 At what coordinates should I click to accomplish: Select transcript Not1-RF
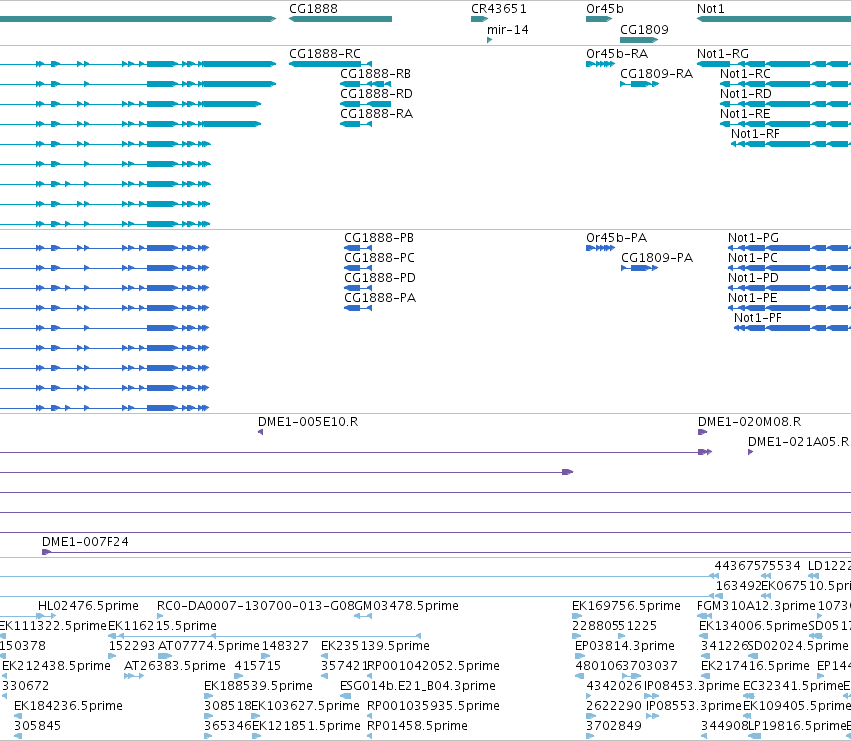pos(791,144)
